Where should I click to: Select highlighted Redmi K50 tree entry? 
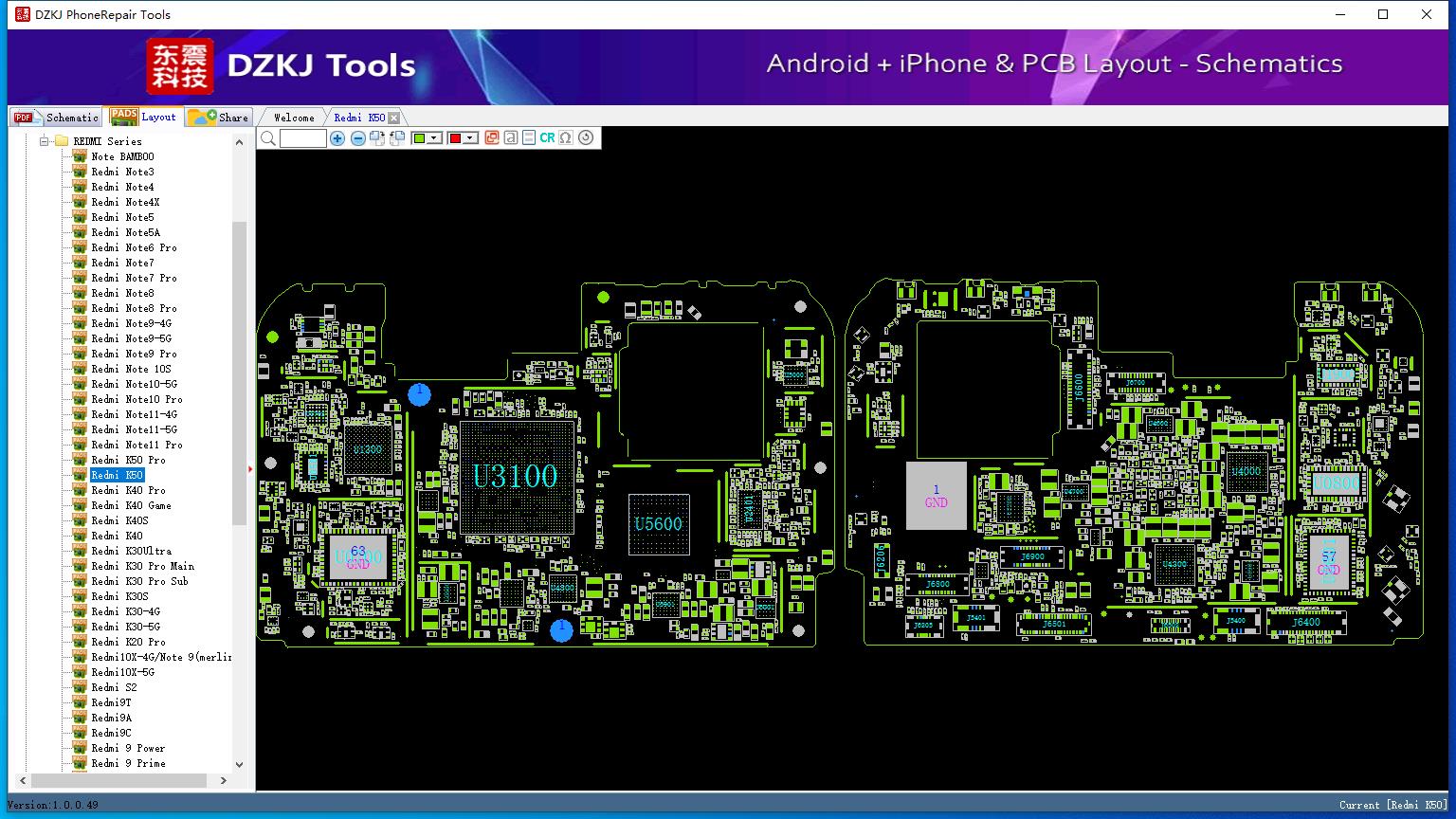click(x=118, y=475)
